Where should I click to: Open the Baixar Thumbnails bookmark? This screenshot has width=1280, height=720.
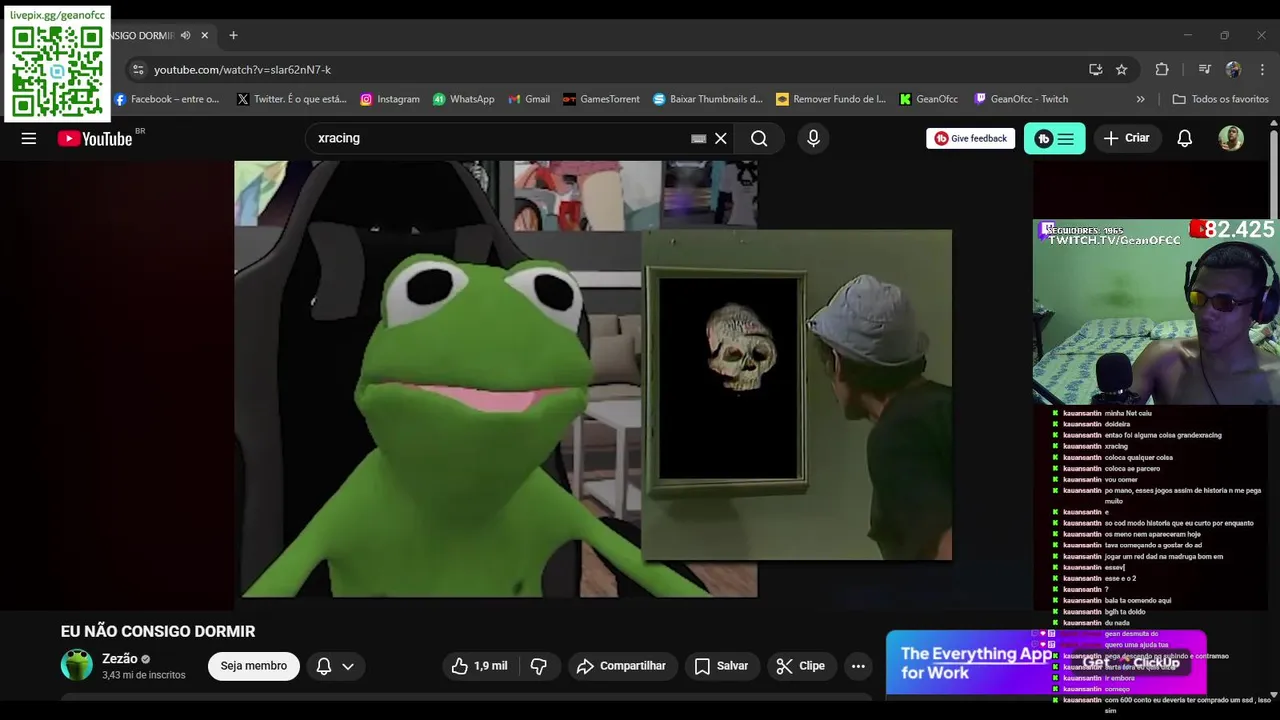point(708,99)
